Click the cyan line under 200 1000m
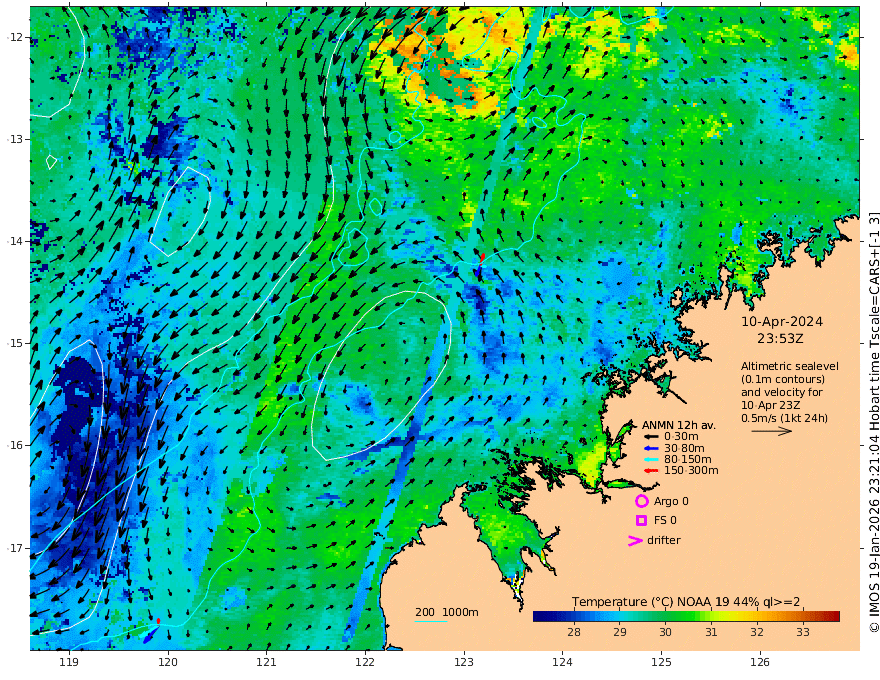The height and width of the screenshot is (680, 880). (x=431, y=621)
